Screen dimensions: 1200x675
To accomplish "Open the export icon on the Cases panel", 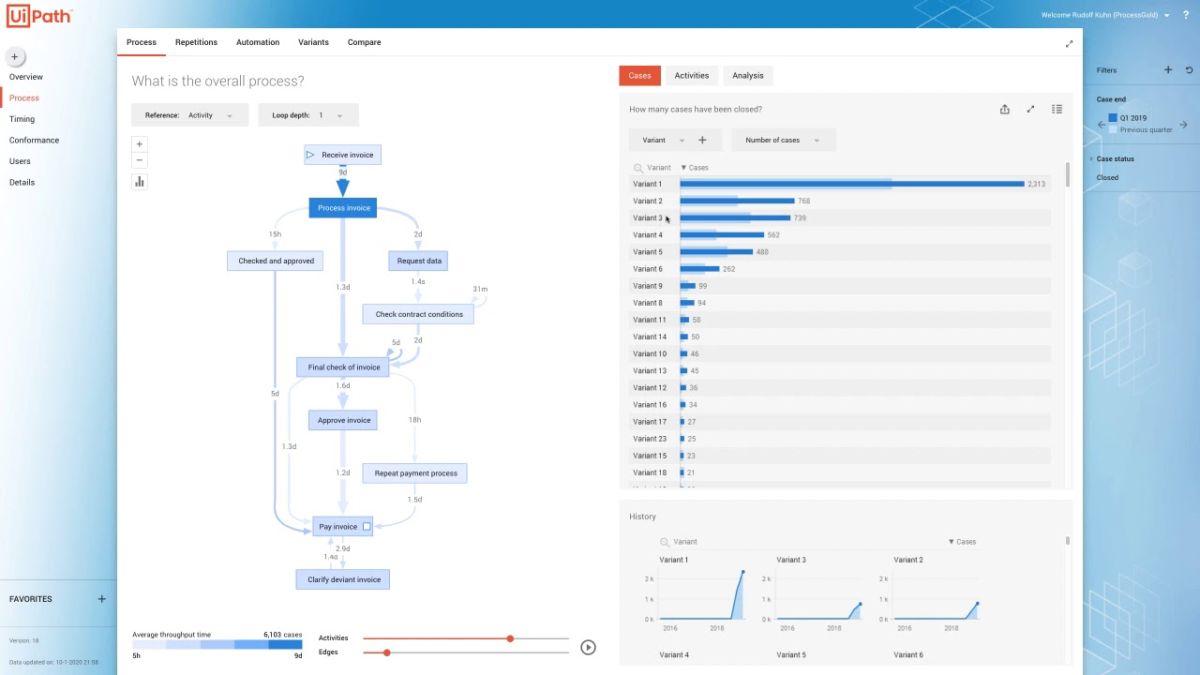I will pos(1004,109).
